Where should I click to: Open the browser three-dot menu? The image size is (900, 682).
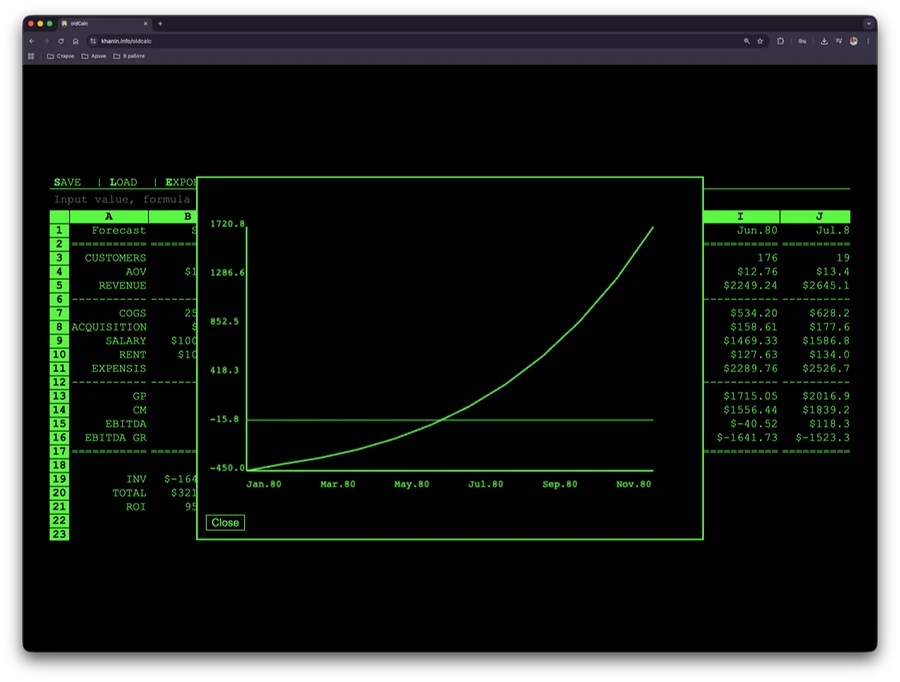pos(867,41)
